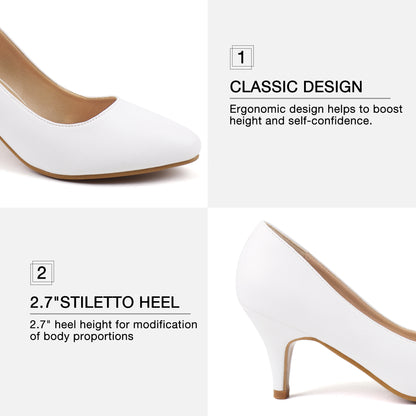Screen dimensions: 416x416
Task: Click the CLASSIC DESIGN heading
Action: 296,87
